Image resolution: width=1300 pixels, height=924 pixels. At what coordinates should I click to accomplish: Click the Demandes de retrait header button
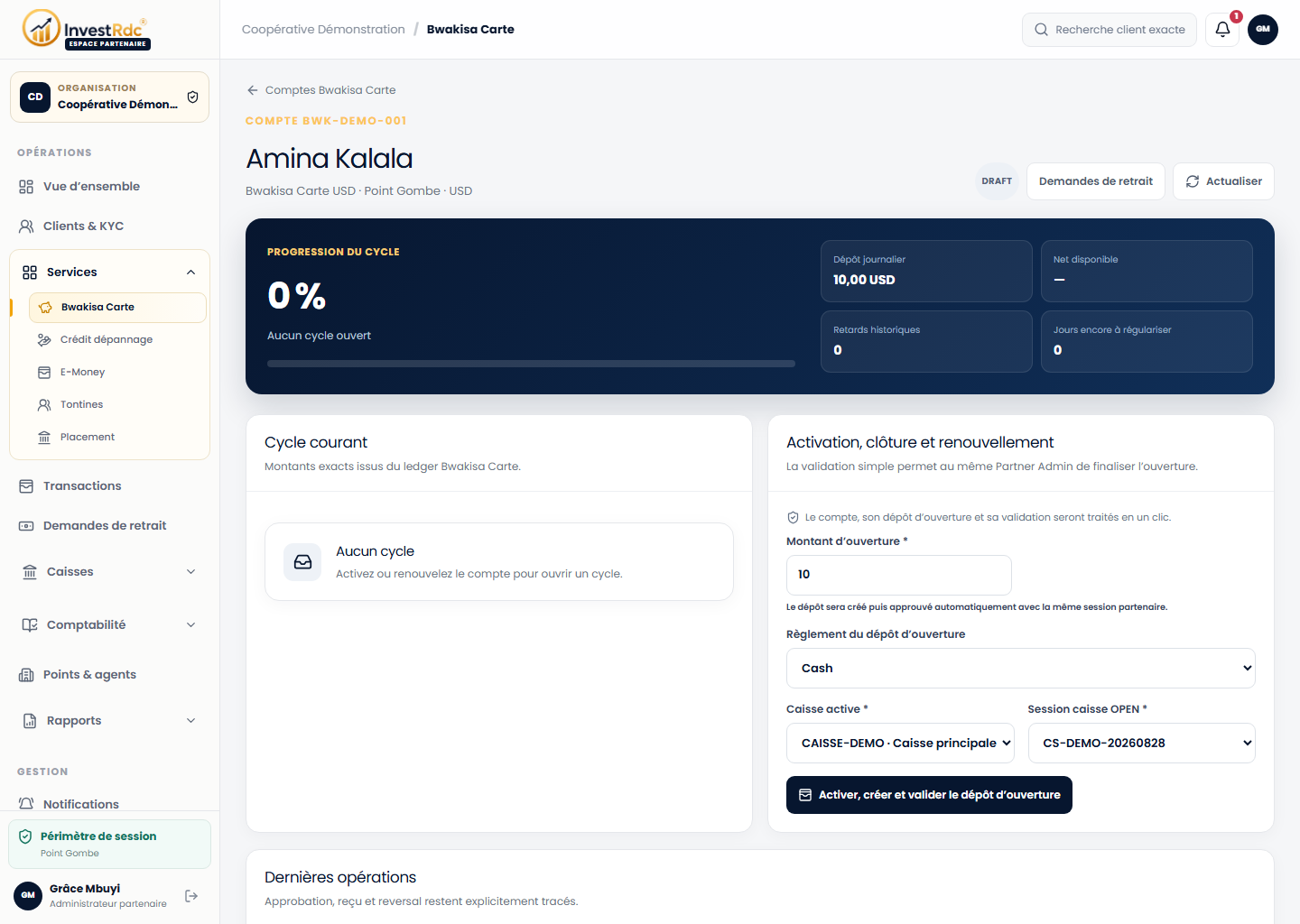1095,181
